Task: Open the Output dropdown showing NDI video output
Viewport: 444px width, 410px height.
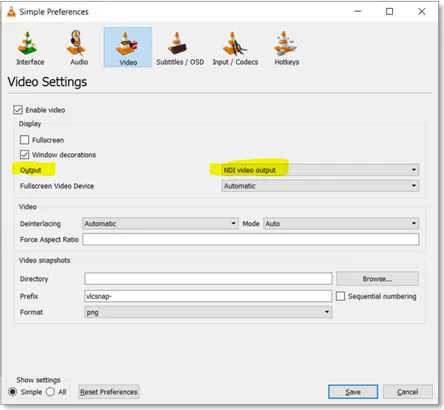Action: click(320, 170)
